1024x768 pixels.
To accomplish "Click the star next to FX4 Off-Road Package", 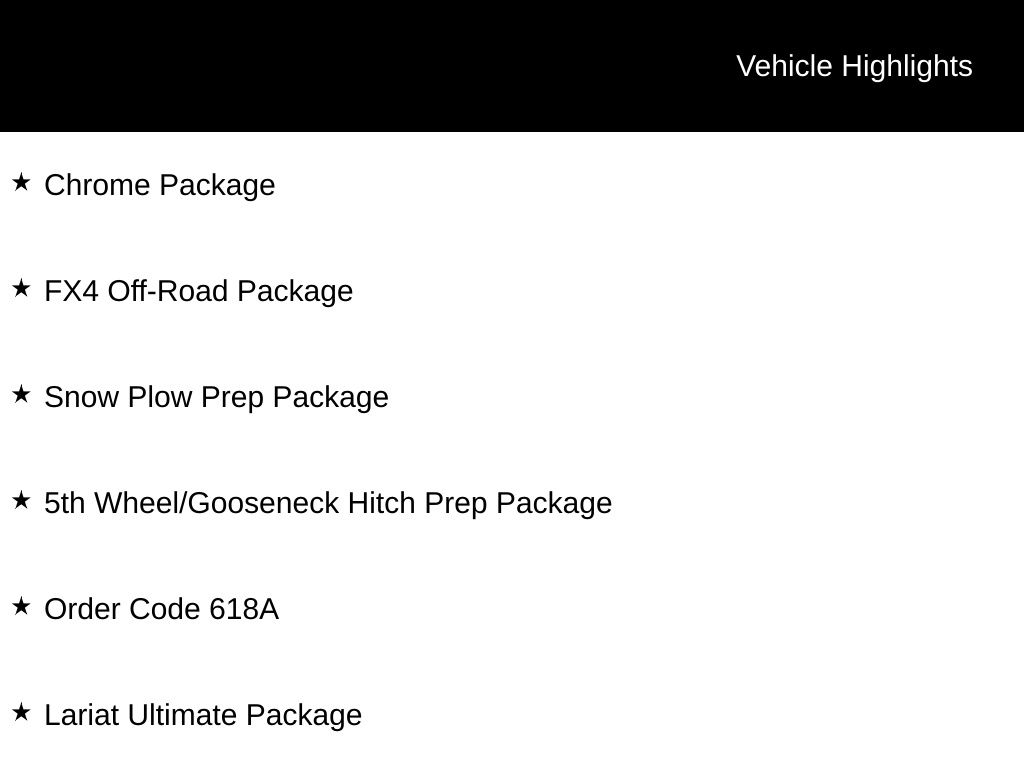I will coord(21,288).
